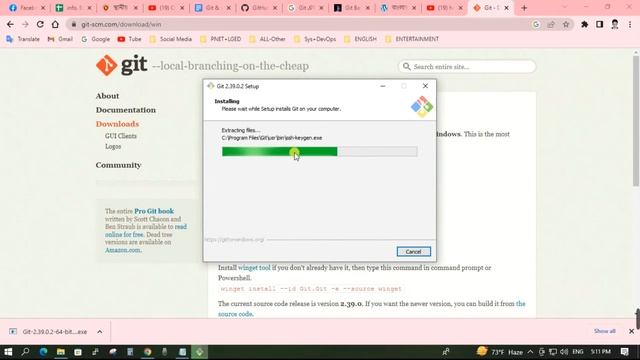Click the page vertical scrollbar
The height and width of the screenshot is (360, 640).
[x=636, y=120]
